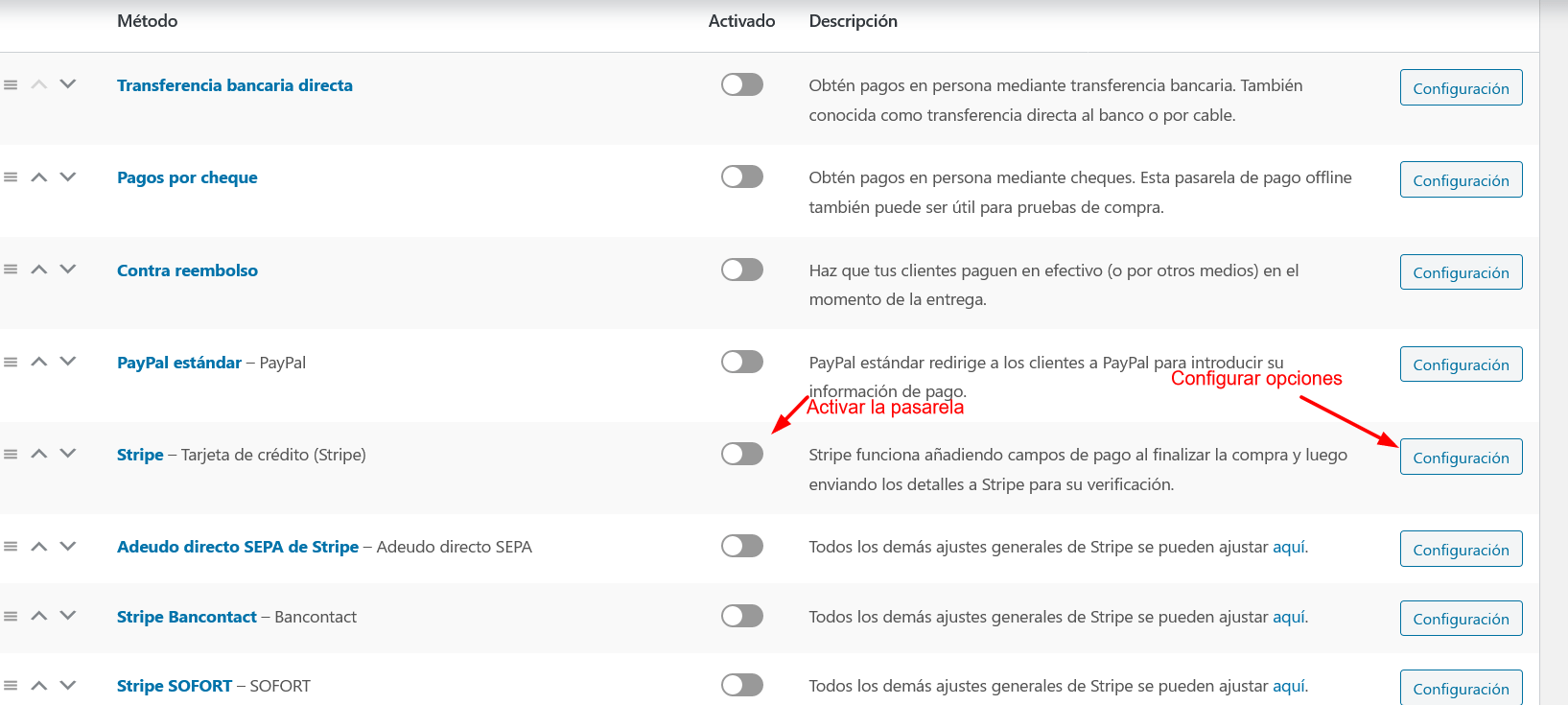1568x705 pixels.
Task: Activate the Stripe Tarjeta de crédito toggle
Action: click(742, 454)
